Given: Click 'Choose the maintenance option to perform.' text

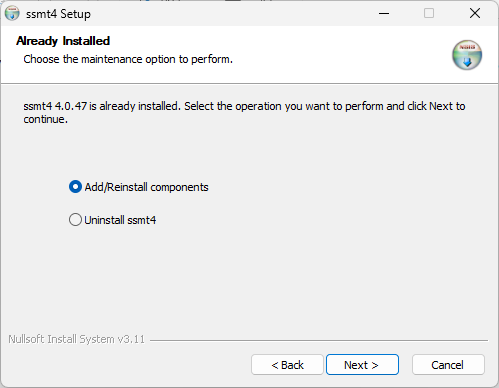Looking at the screenshot, I should click(x=128, y=59).
